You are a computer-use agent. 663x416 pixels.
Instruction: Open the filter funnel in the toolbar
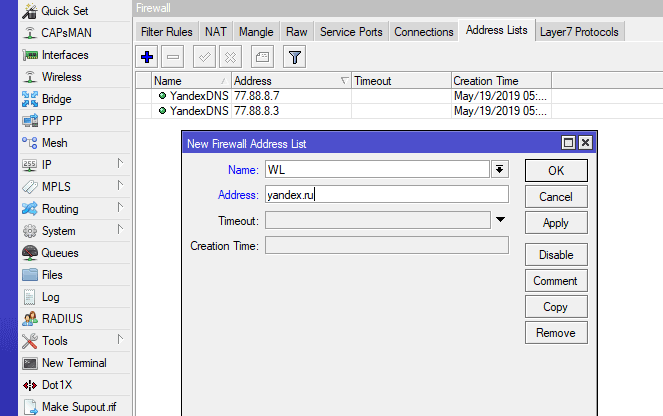[x=294, y=57]
